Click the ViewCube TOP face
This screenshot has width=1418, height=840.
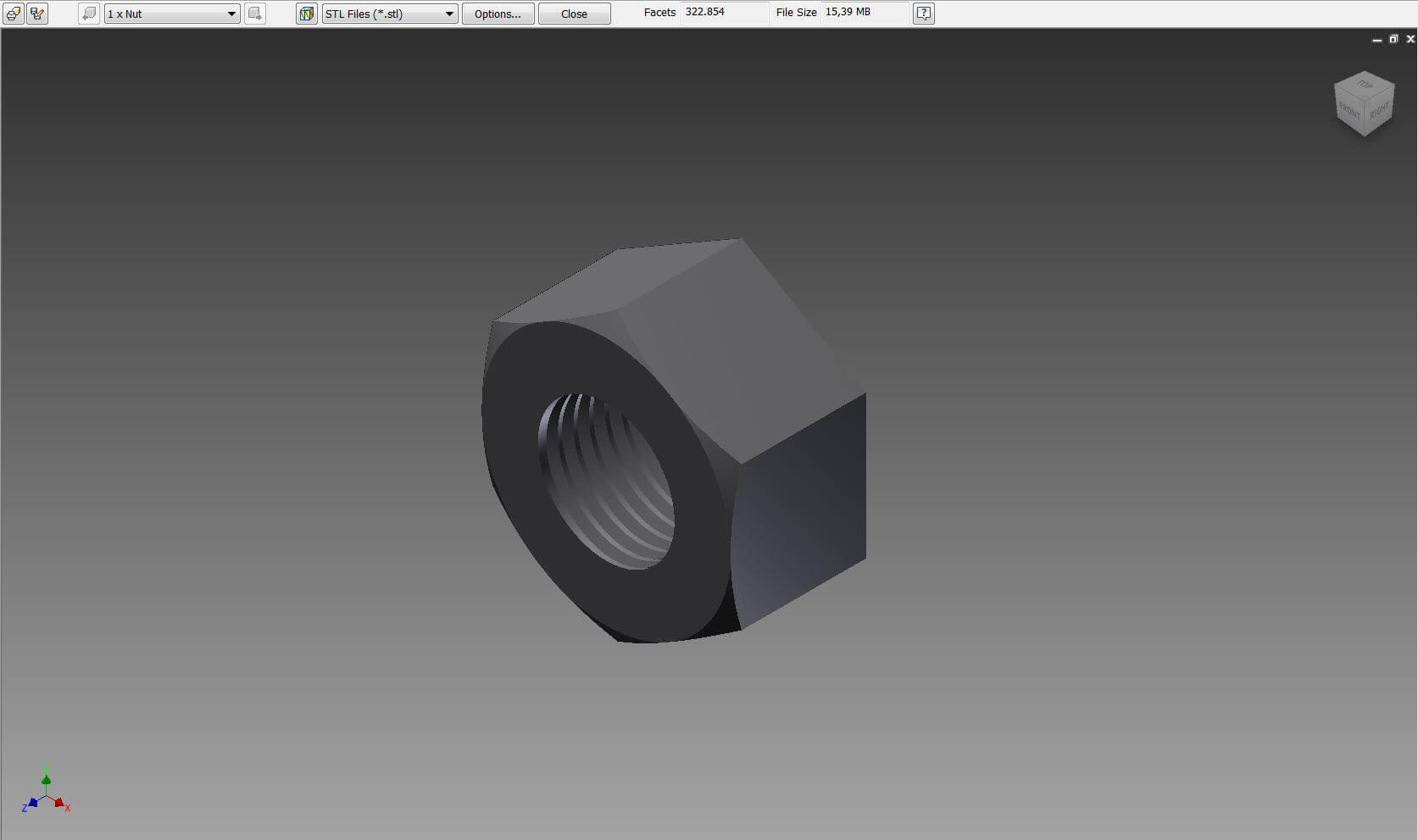[1364, 84]
